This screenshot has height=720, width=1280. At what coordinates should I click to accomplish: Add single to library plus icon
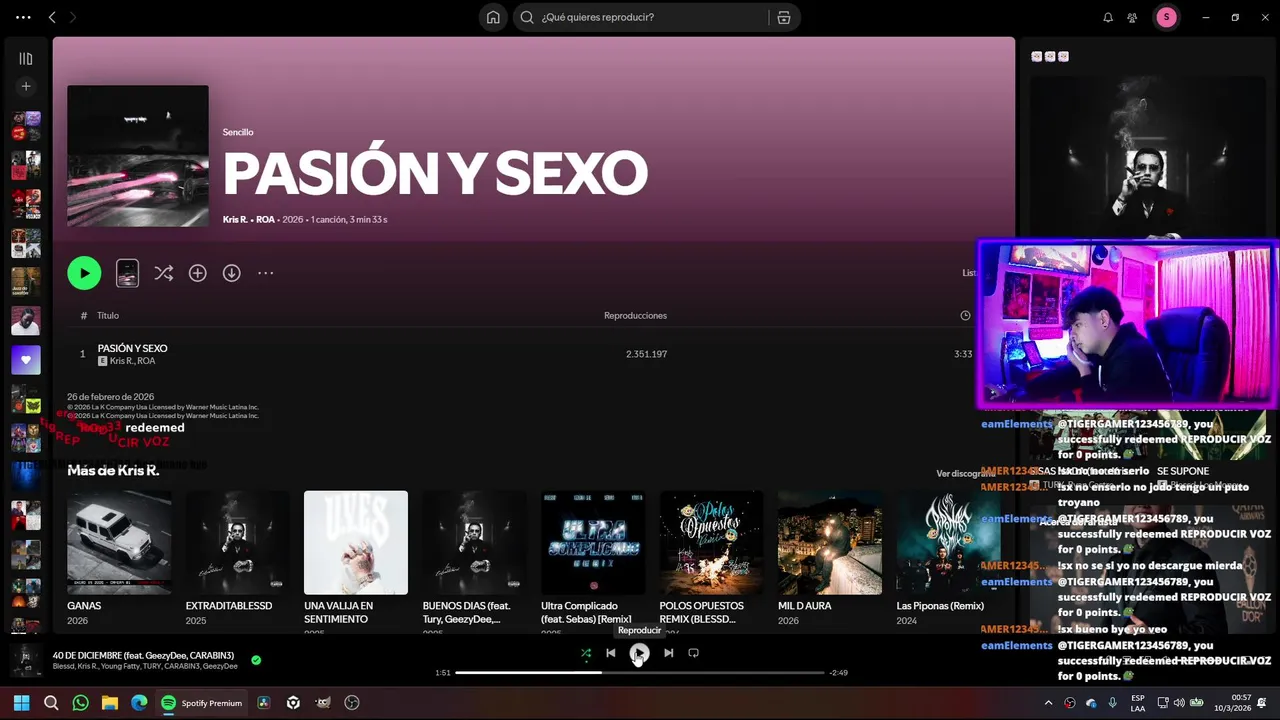[x=198, y=273]
